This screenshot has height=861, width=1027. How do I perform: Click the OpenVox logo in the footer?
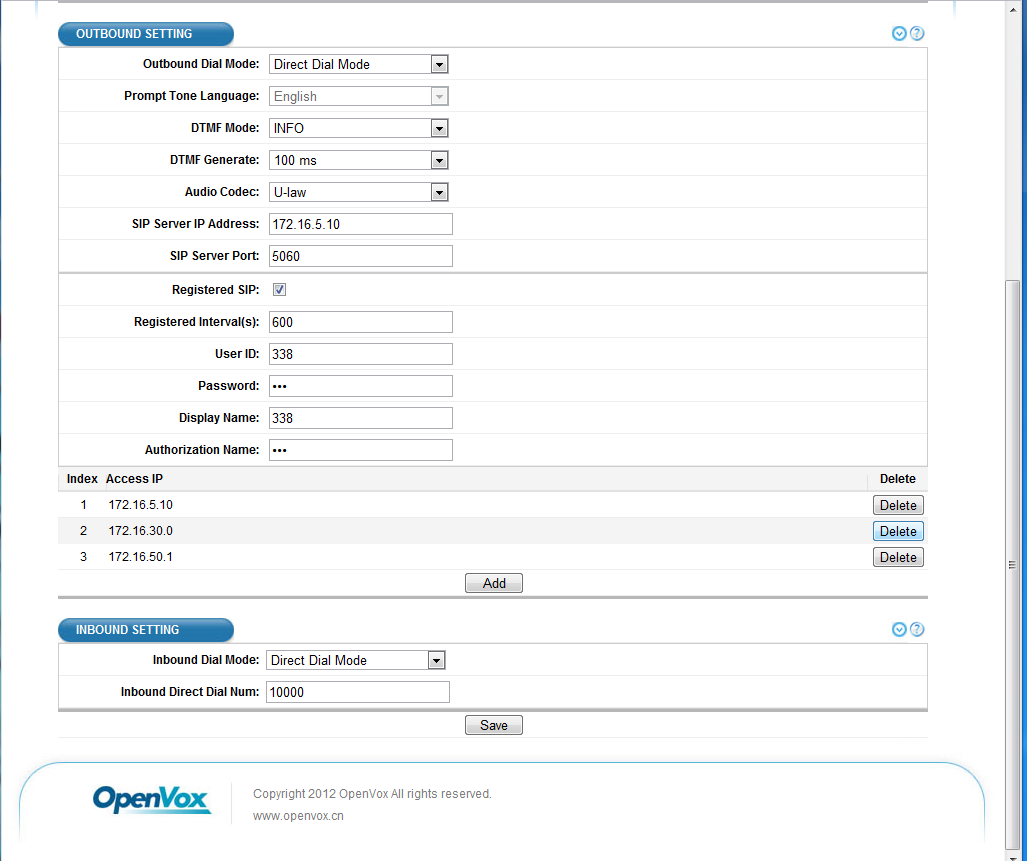pyautogui.click(x=151, y=798)
